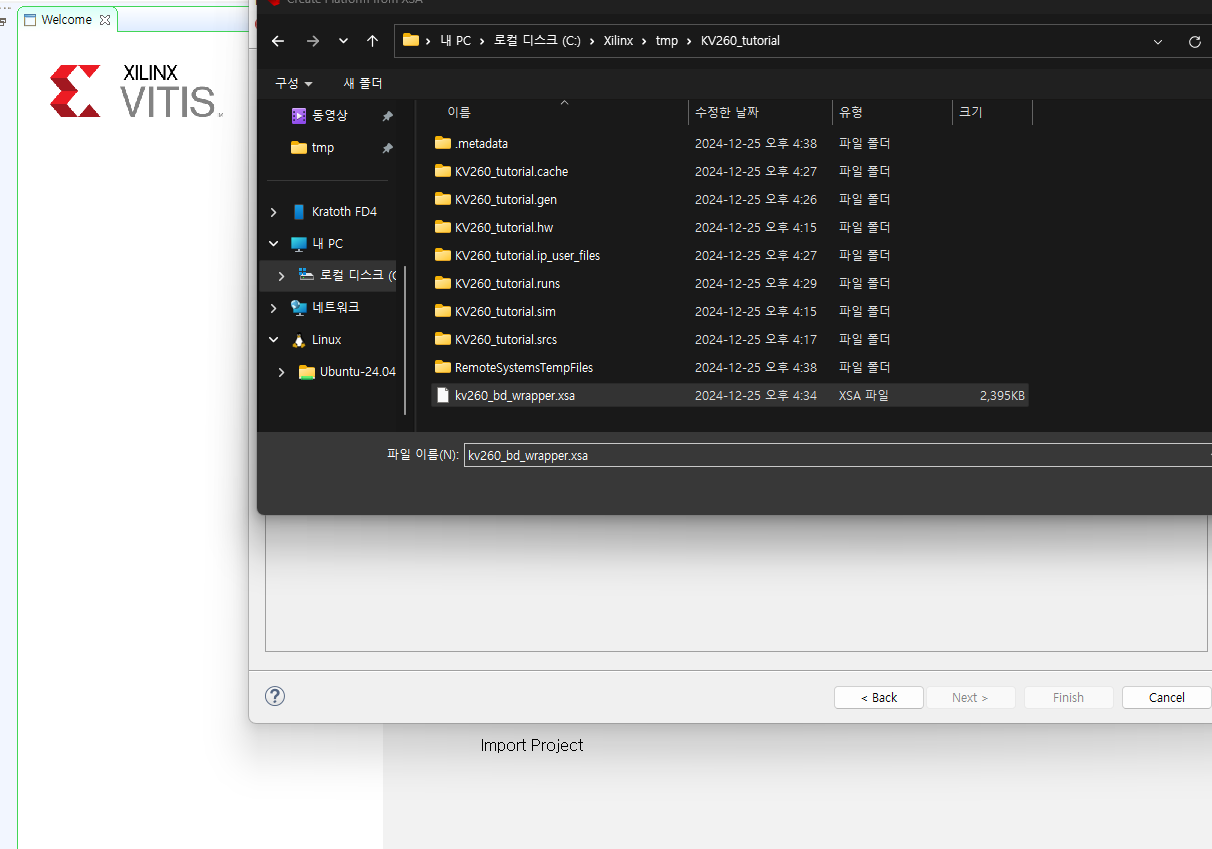Select 로컬 디스크 drive in sidebar
This screenshot has height=849, width=1212.
(x=347, y=275)
